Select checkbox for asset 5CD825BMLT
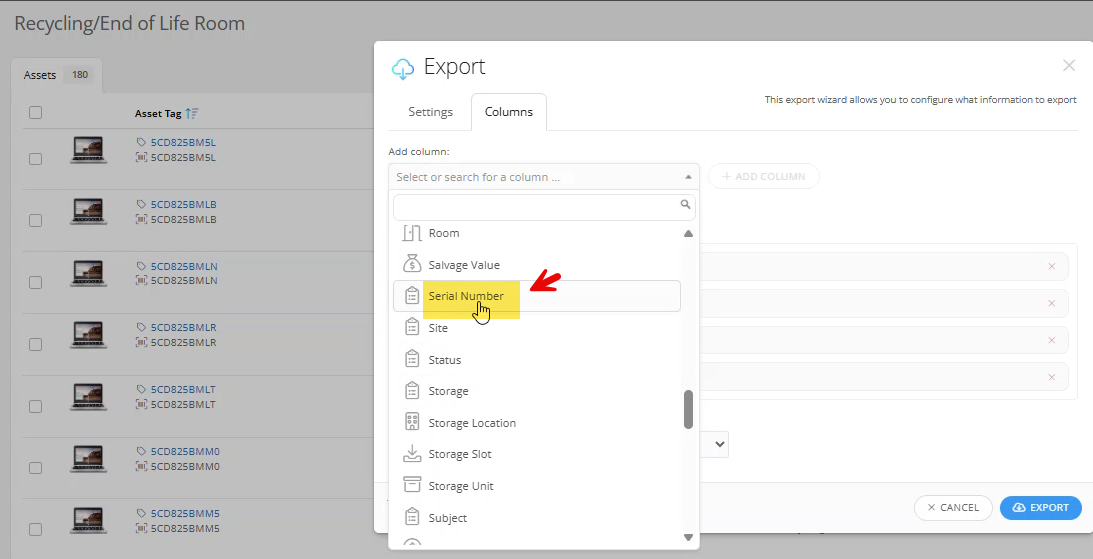The image size is (1093, 559). 36,406
